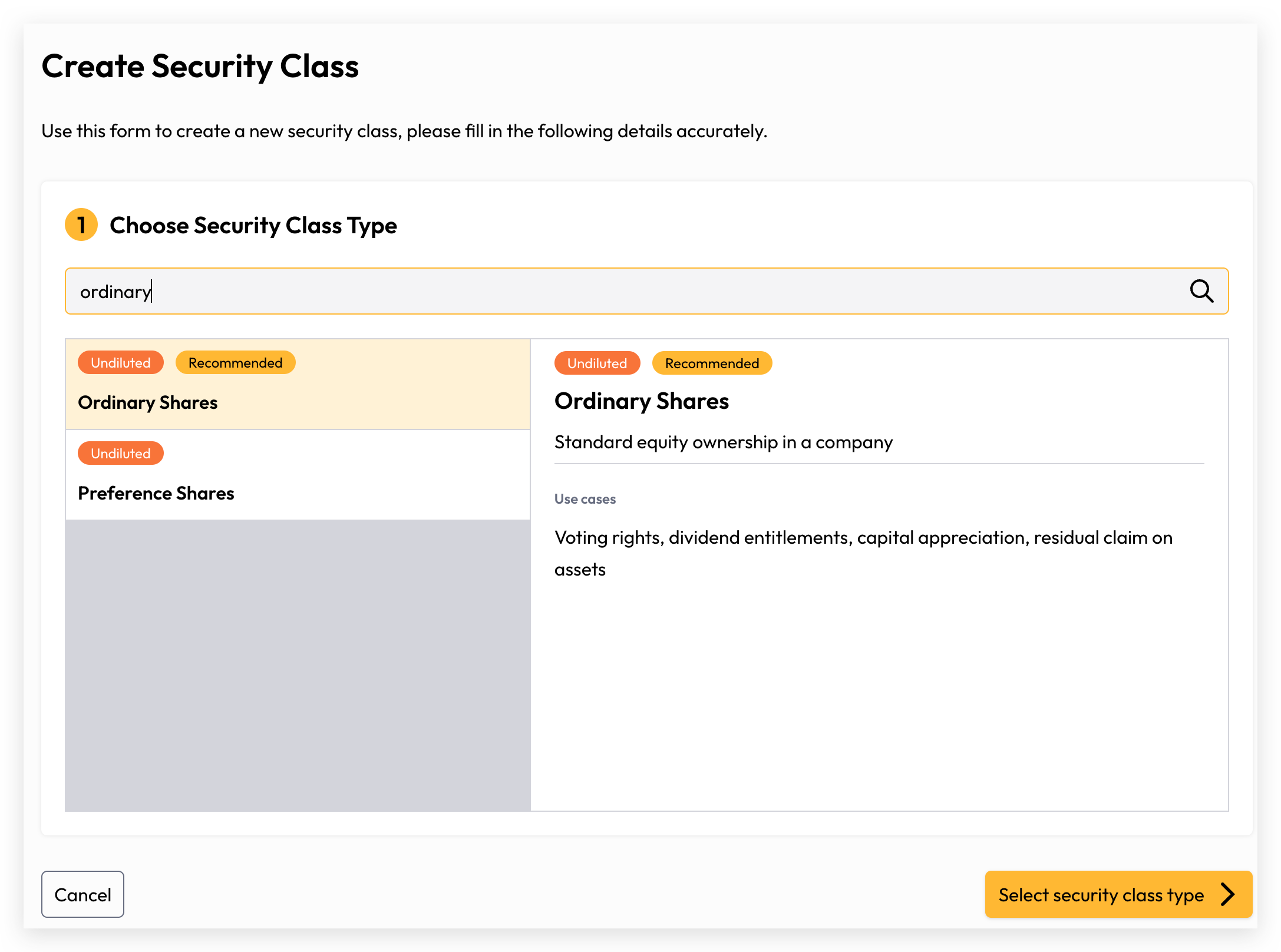The height and width of the screenshot is (952, 1281).
Task: Click the step 1 number circle
Action: (81, 225)
